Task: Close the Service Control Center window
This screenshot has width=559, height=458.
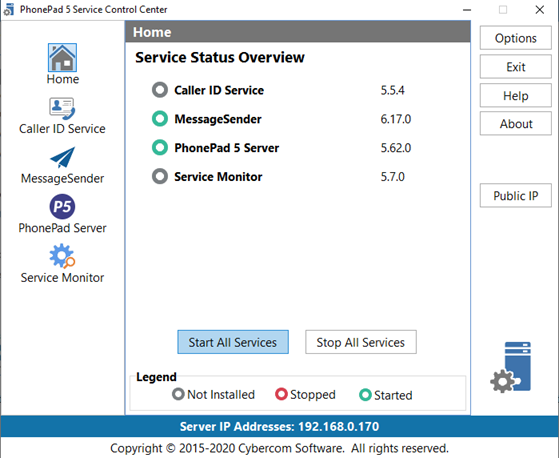Action: (x=540, y=10)
